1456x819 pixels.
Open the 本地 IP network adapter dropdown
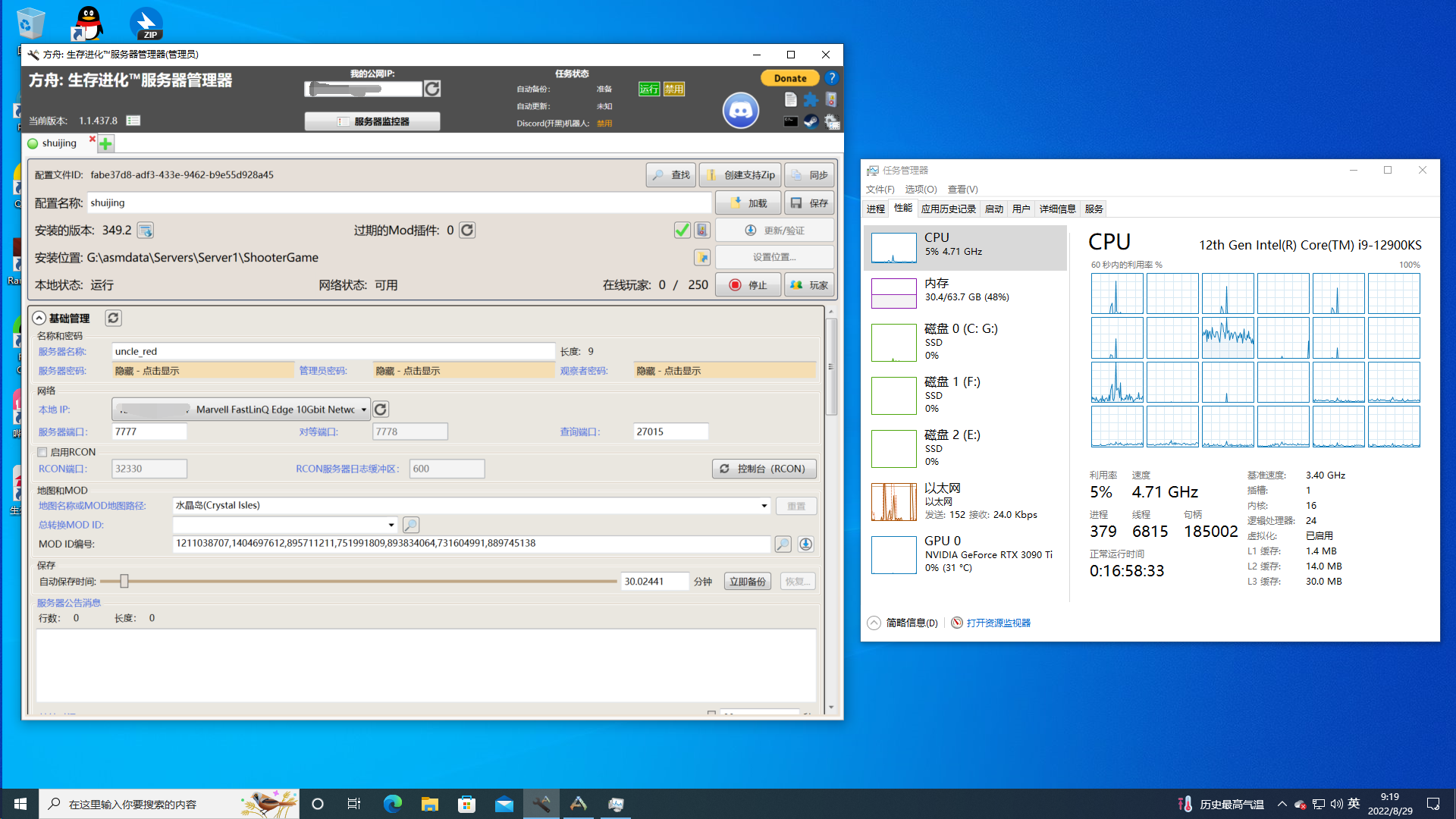(x=364, y=409)
